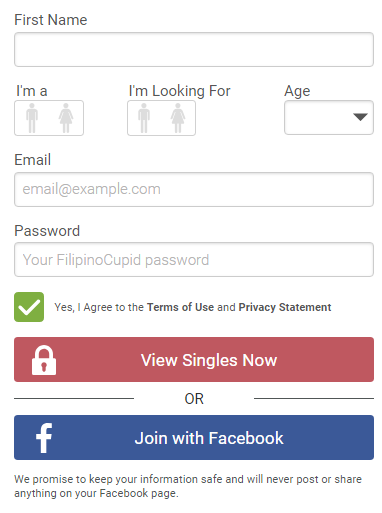The width and height of the screenshot is (382, 513).
Task: Open the Privacy Statement link
Action: (285, 307)
